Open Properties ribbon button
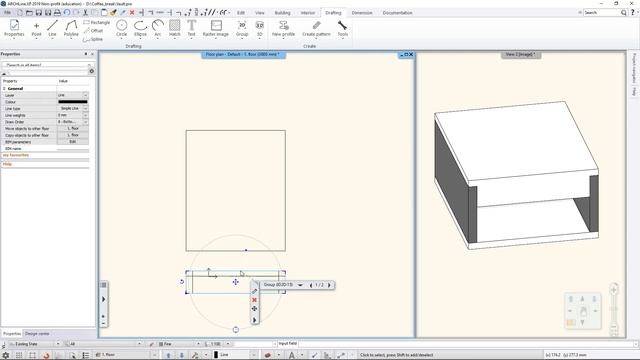The width and height of the screenshot is (640, 360). 14,28
